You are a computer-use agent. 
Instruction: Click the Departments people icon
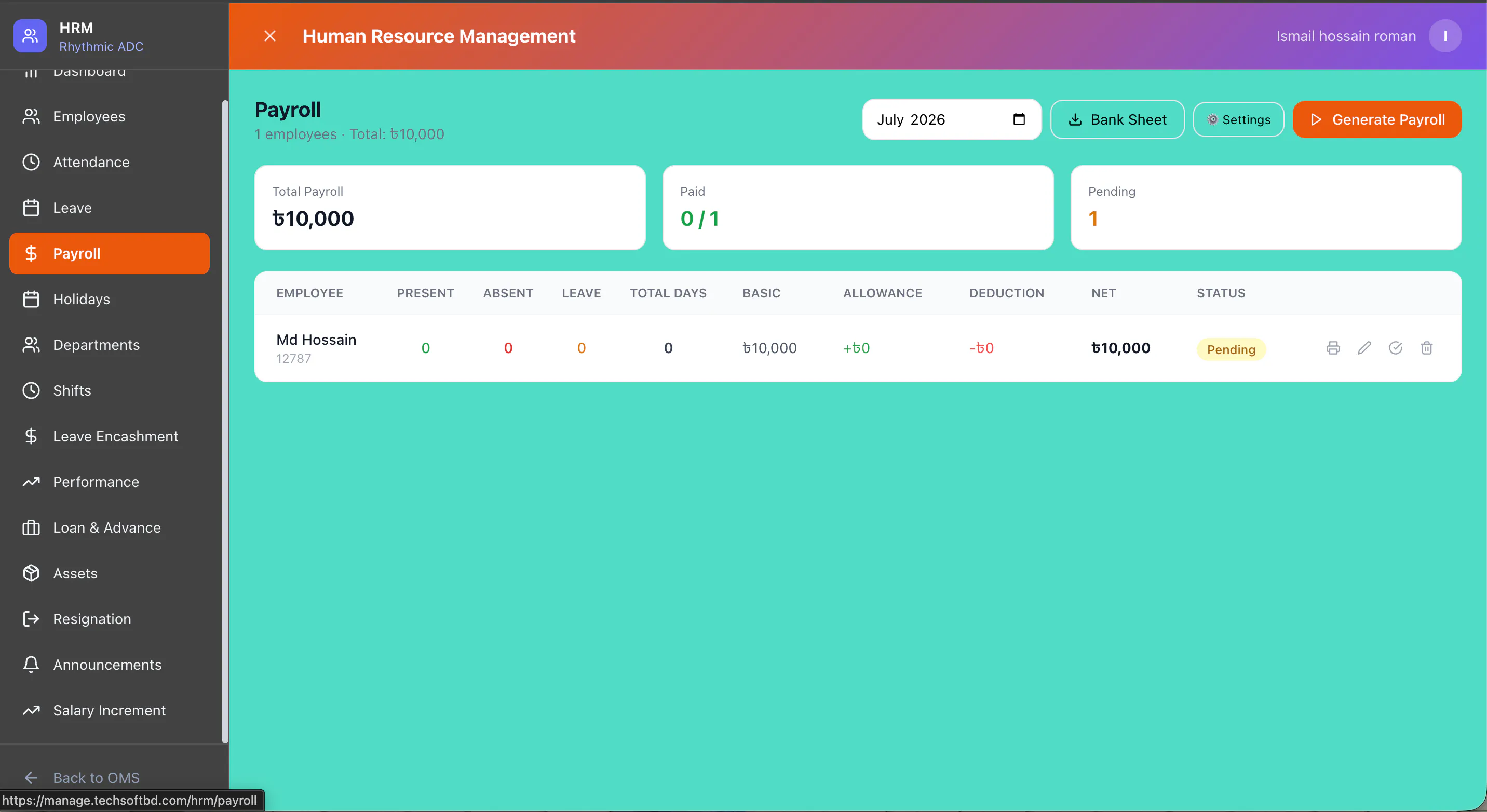pos(31,345)
